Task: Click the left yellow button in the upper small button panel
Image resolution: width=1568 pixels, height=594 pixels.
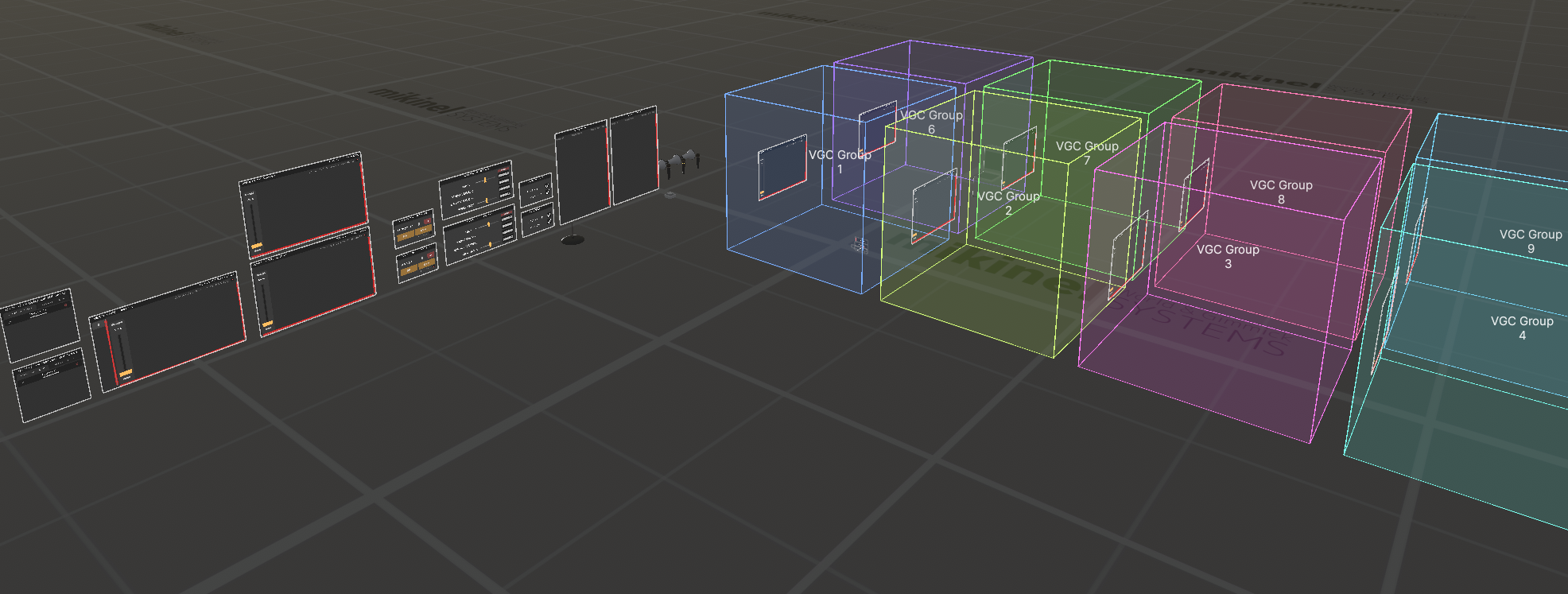Action: tap(406, 235)
